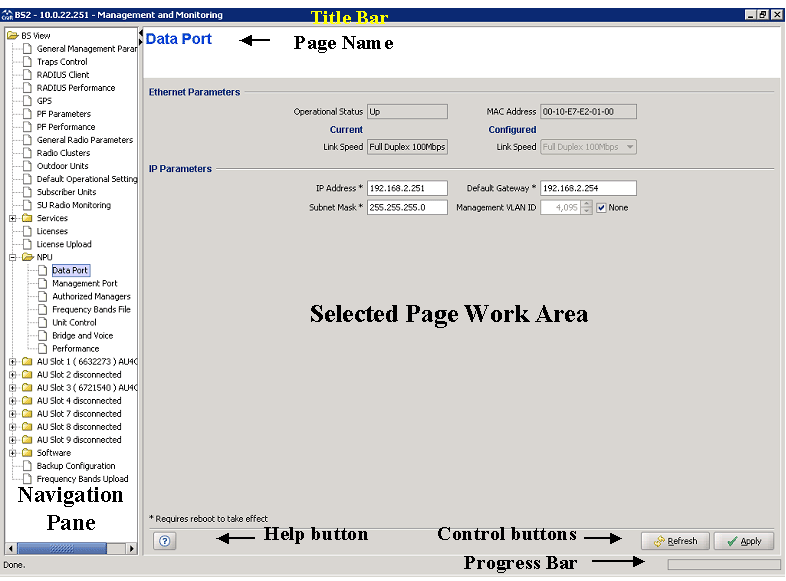
Task: Click the GPS page icon in tree
Action: (x=27, y=101)
